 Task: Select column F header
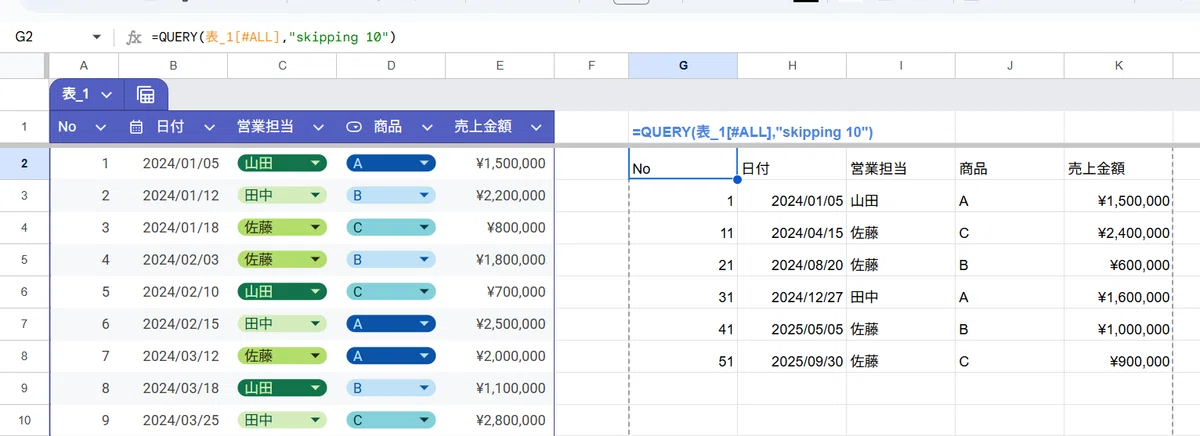[x=591, y=66]
